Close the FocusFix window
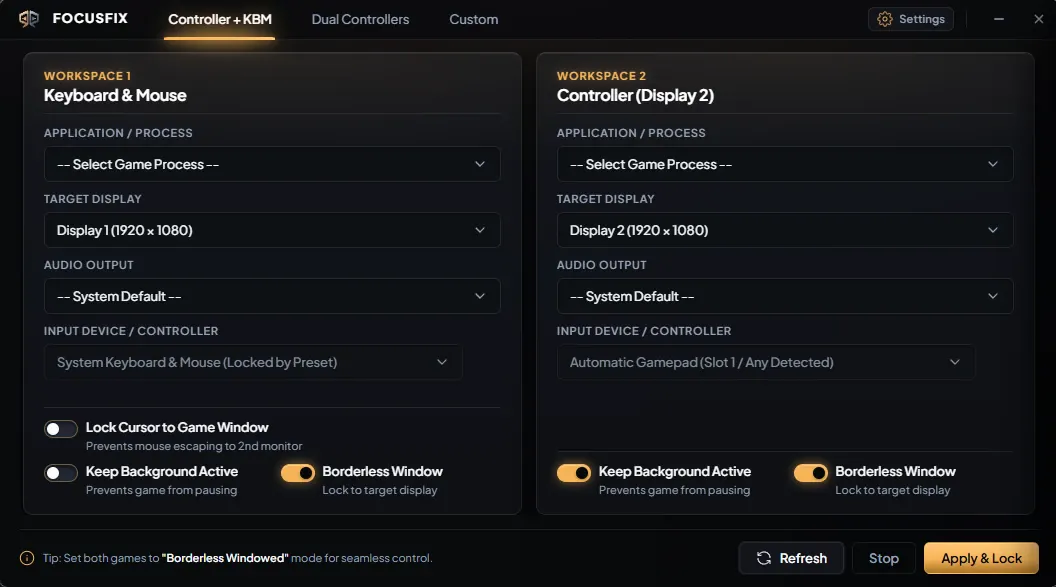The width and height of the screenshot is (1056, 587). (x=1038, y=20)
